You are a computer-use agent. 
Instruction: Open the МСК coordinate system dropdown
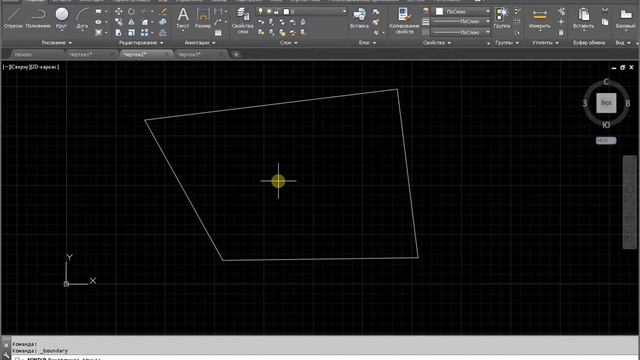point(606,140)
